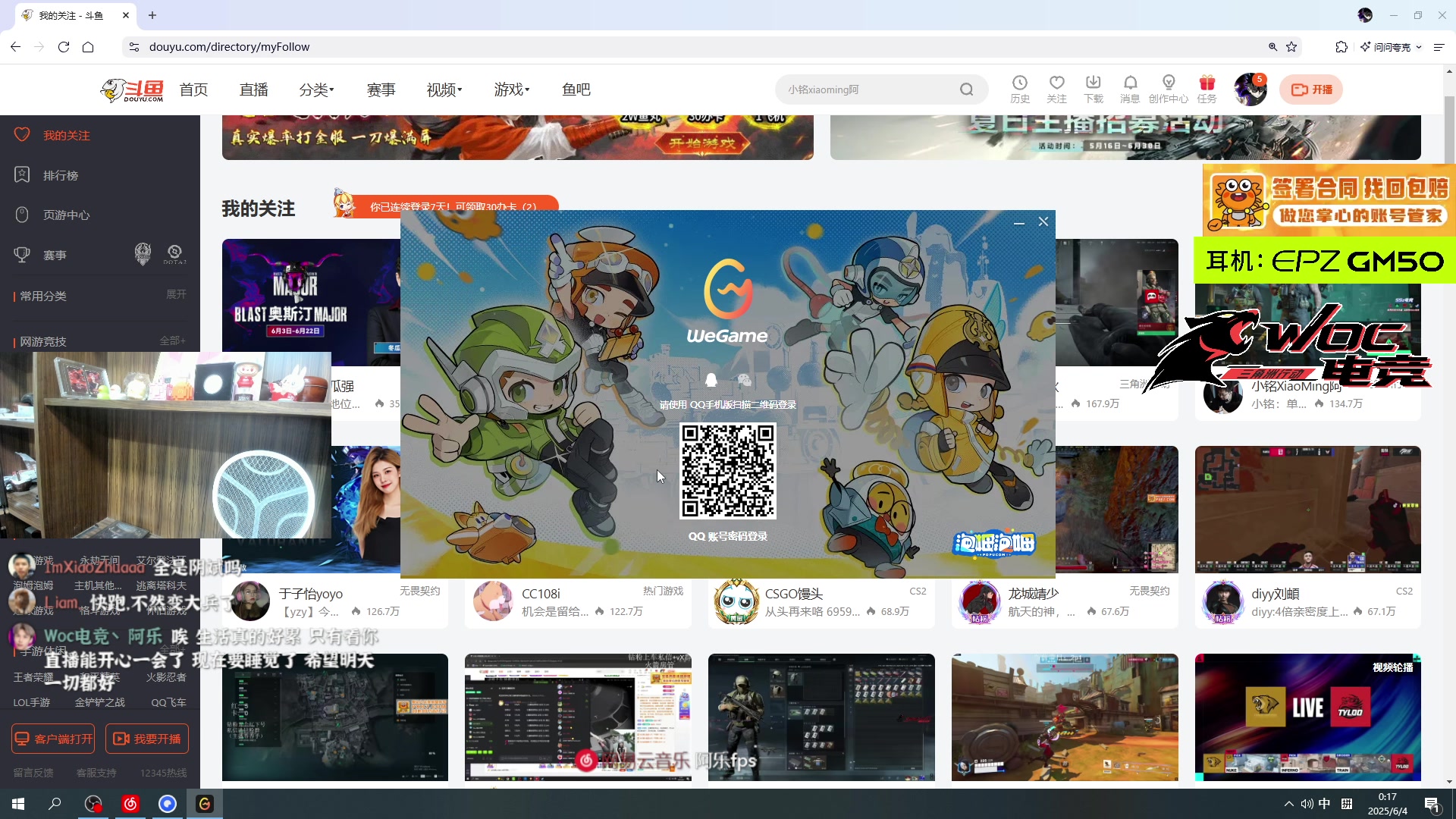
Task: Reload the page with browser refresh icon
Action: tap(64, 47)
